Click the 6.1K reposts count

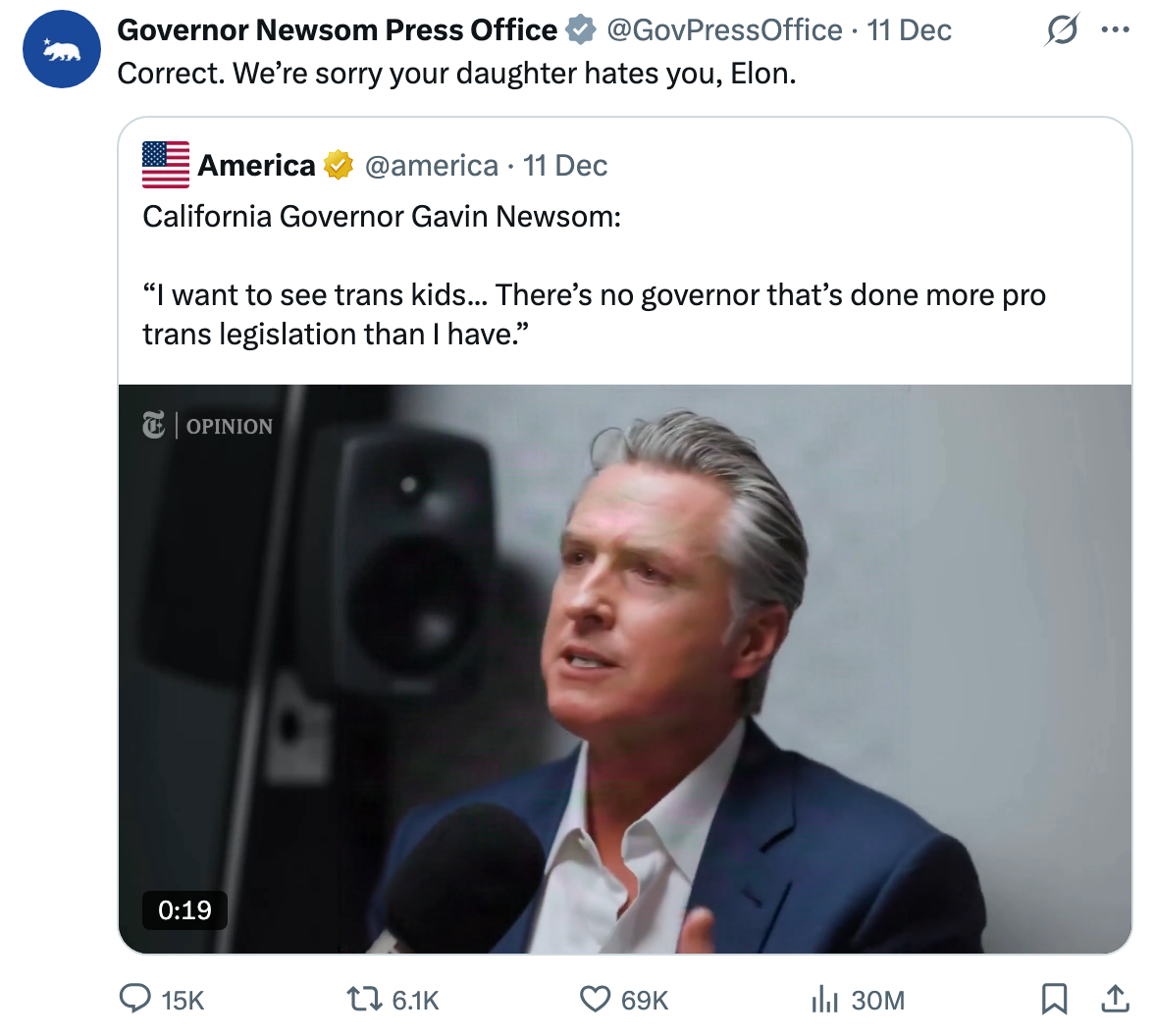click(417, 1000)
